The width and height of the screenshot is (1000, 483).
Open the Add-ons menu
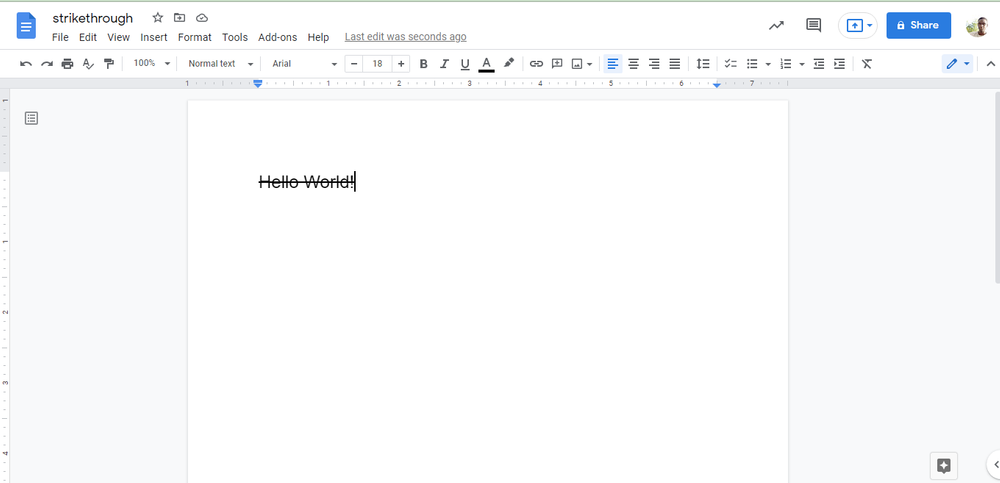pyautogui.click(x=277, y=37)
